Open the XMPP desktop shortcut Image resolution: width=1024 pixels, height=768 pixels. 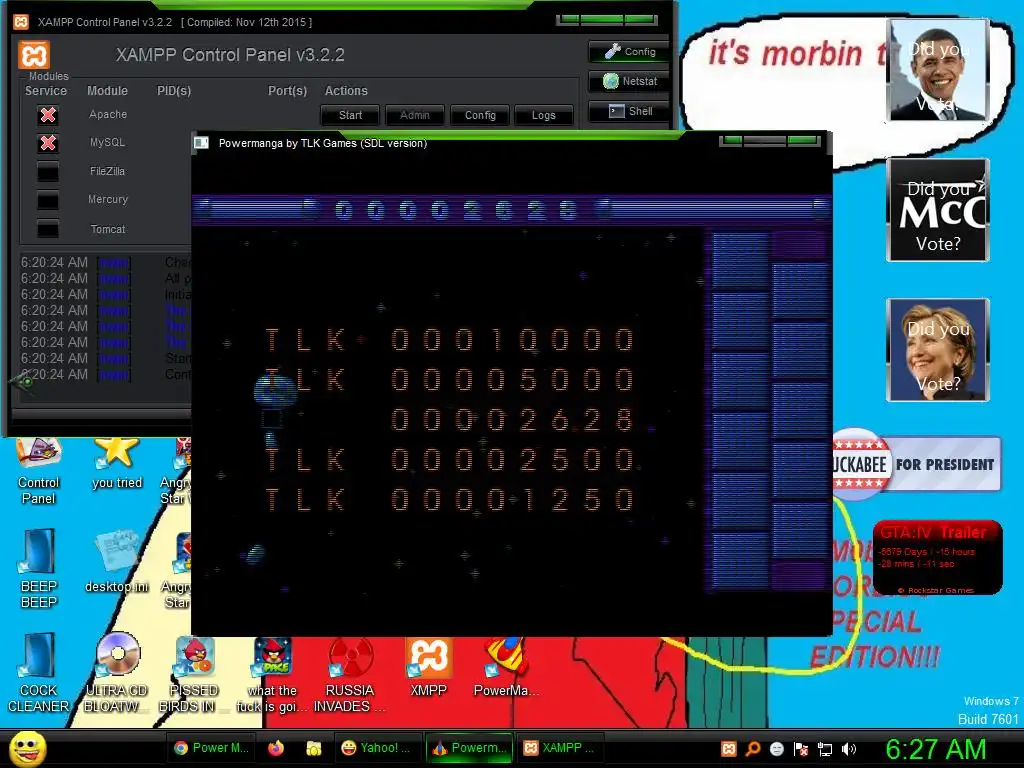(428, 667)
